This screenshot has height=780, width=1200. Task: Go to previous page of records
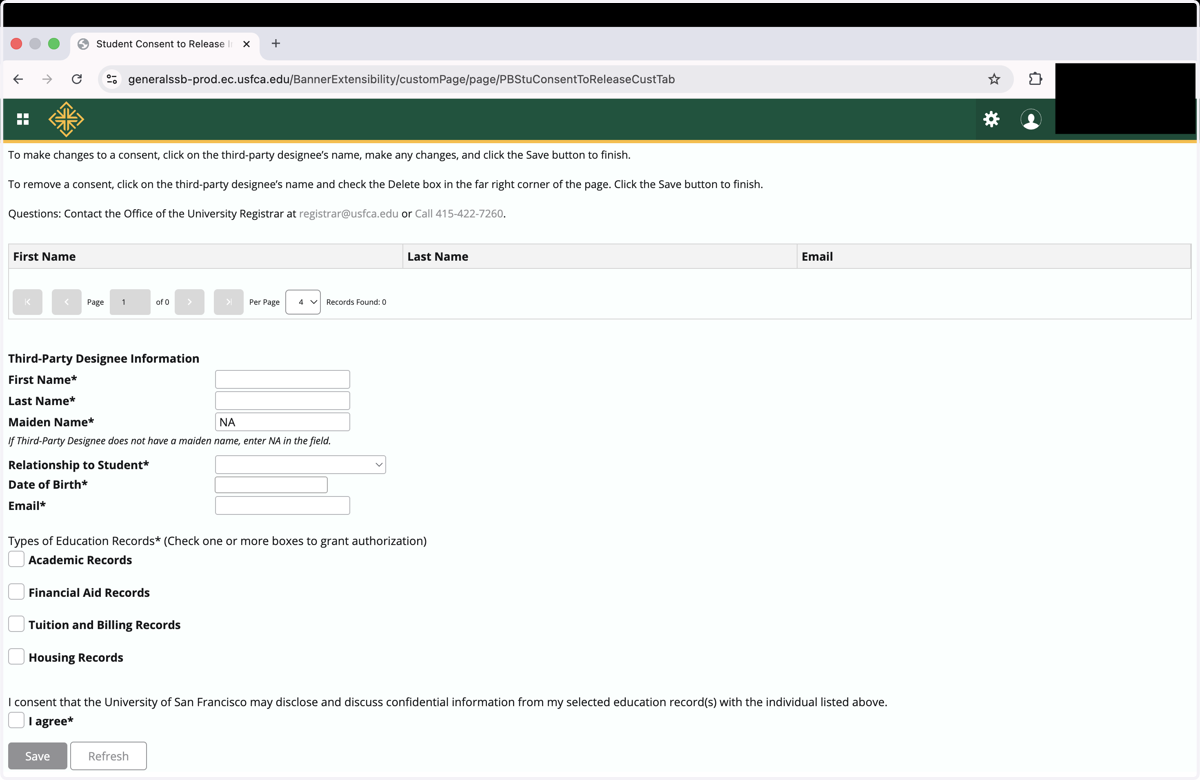coord(66,302)
